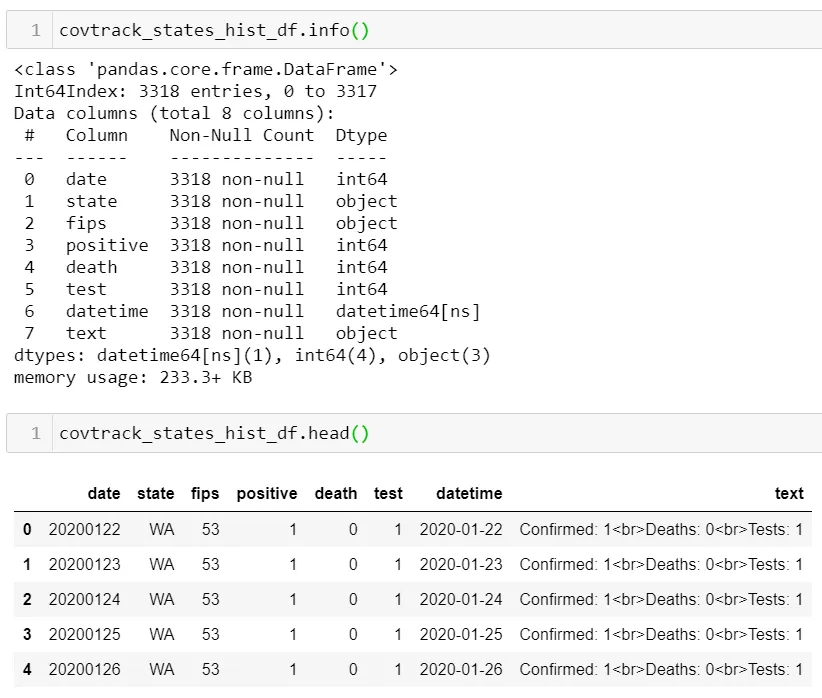Click row index 4 in the dataframe table
Image resolution: width=822 pixels, height=698 pixels.
click(27, 669)
